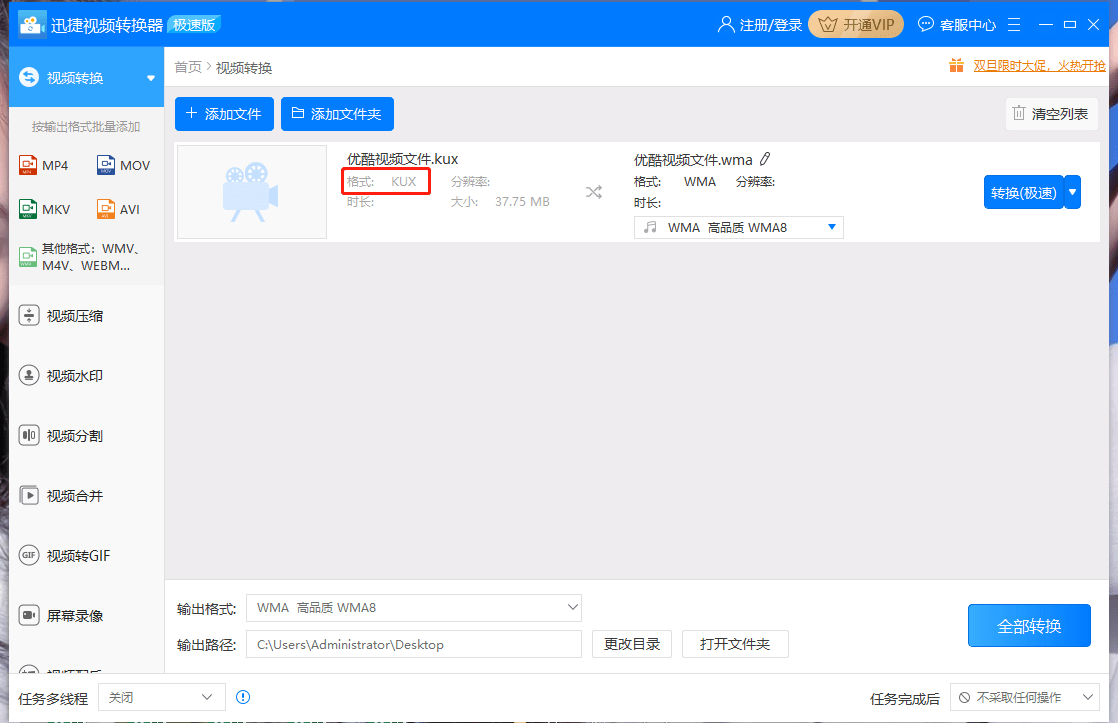
Task: Choose MP4 output format icon
Action: coord(43,165)
